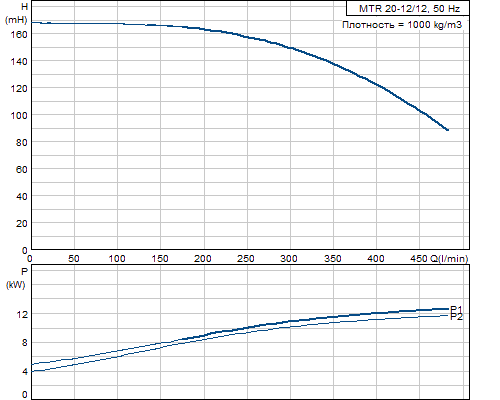Click the 50 tick on flow axis
This screenshot has height=400, width=500.
pos(74,259)
